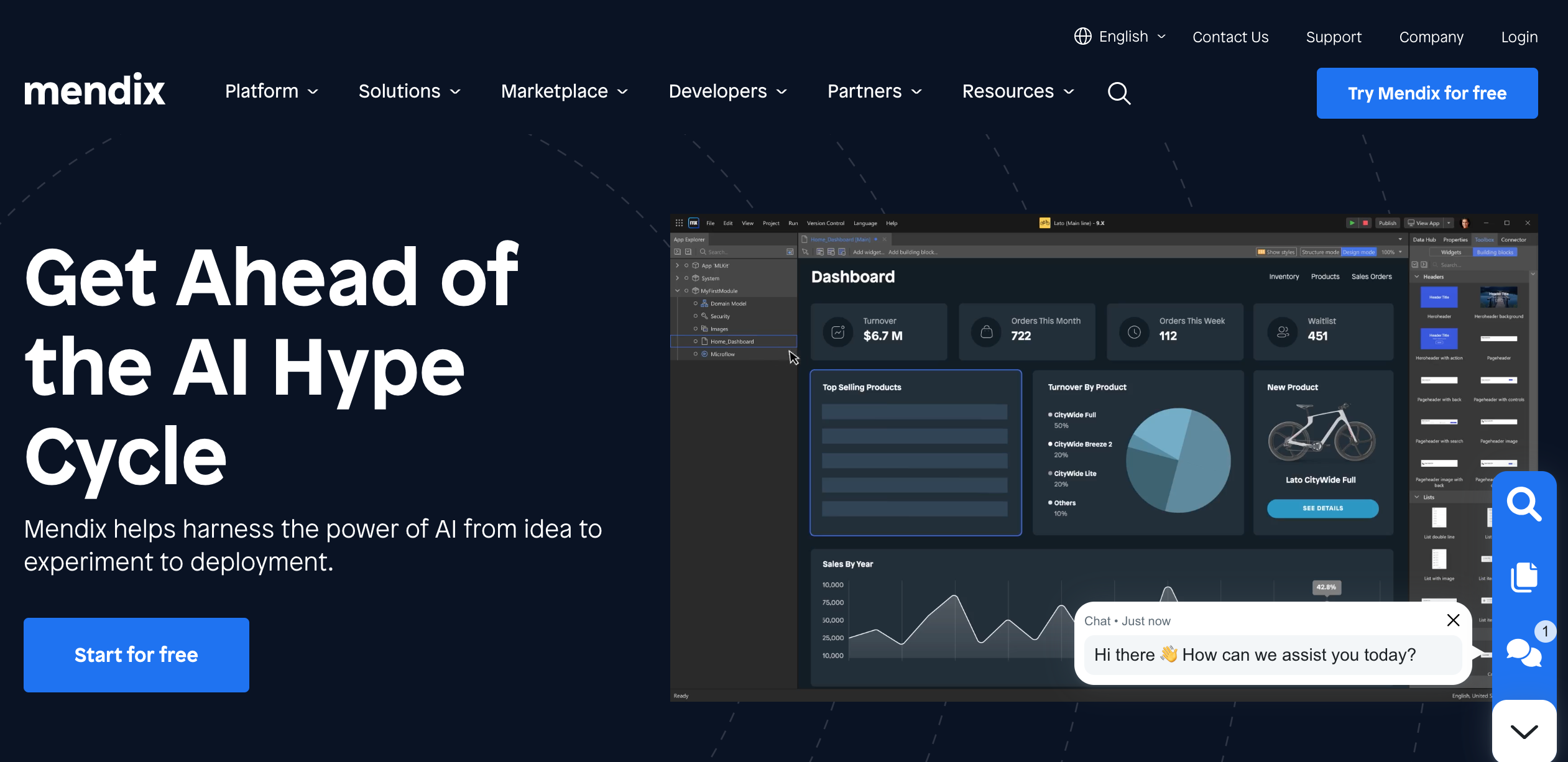Click Try Mendix for free button
This screenshot has height=762, width=1568.
tap(1427, 93)
